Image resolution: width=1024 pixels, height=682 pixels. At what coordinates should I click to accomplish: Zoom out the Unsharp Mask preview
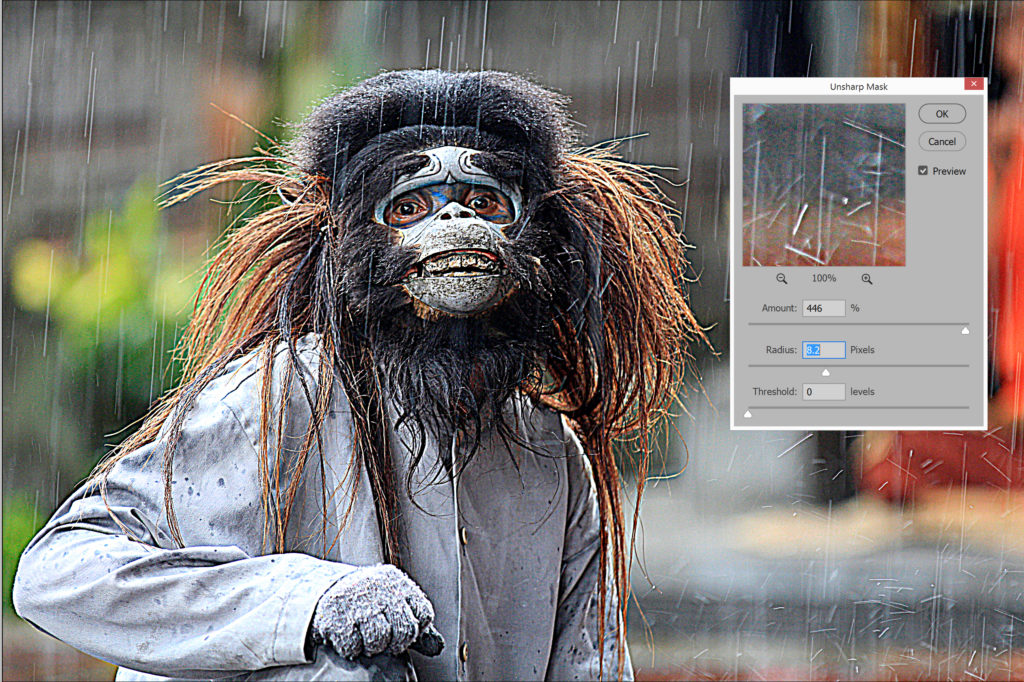click(782, 279)
